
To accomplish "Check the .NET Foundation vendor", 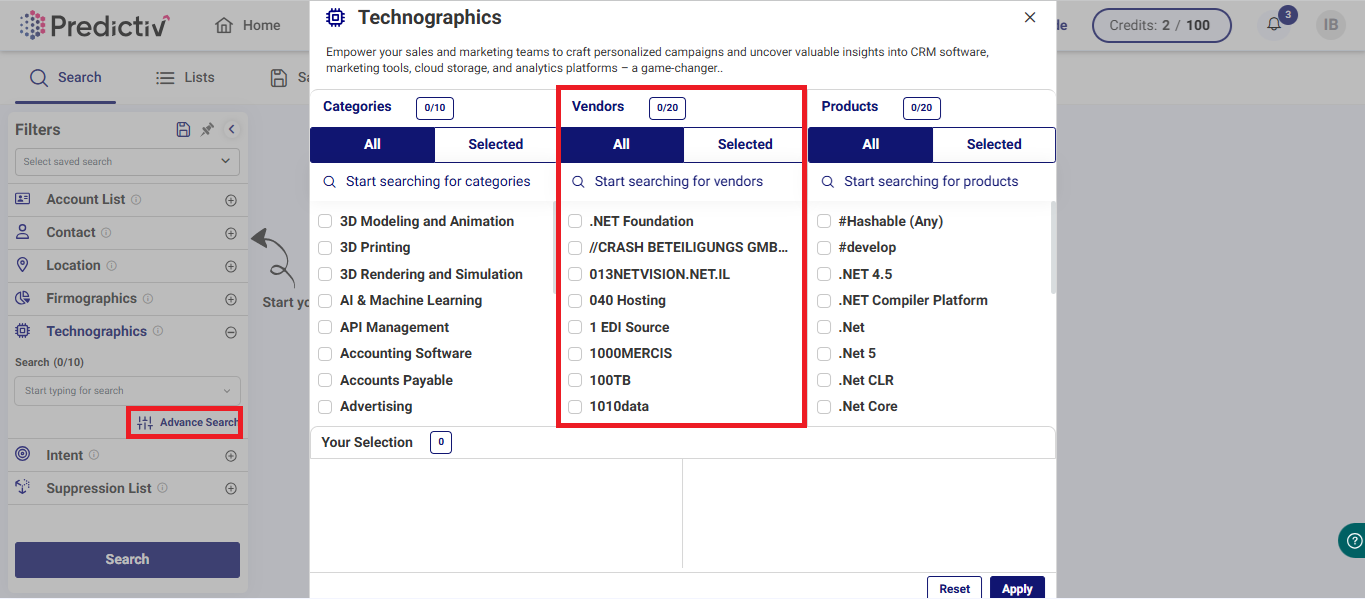I will tap(575, 221).
